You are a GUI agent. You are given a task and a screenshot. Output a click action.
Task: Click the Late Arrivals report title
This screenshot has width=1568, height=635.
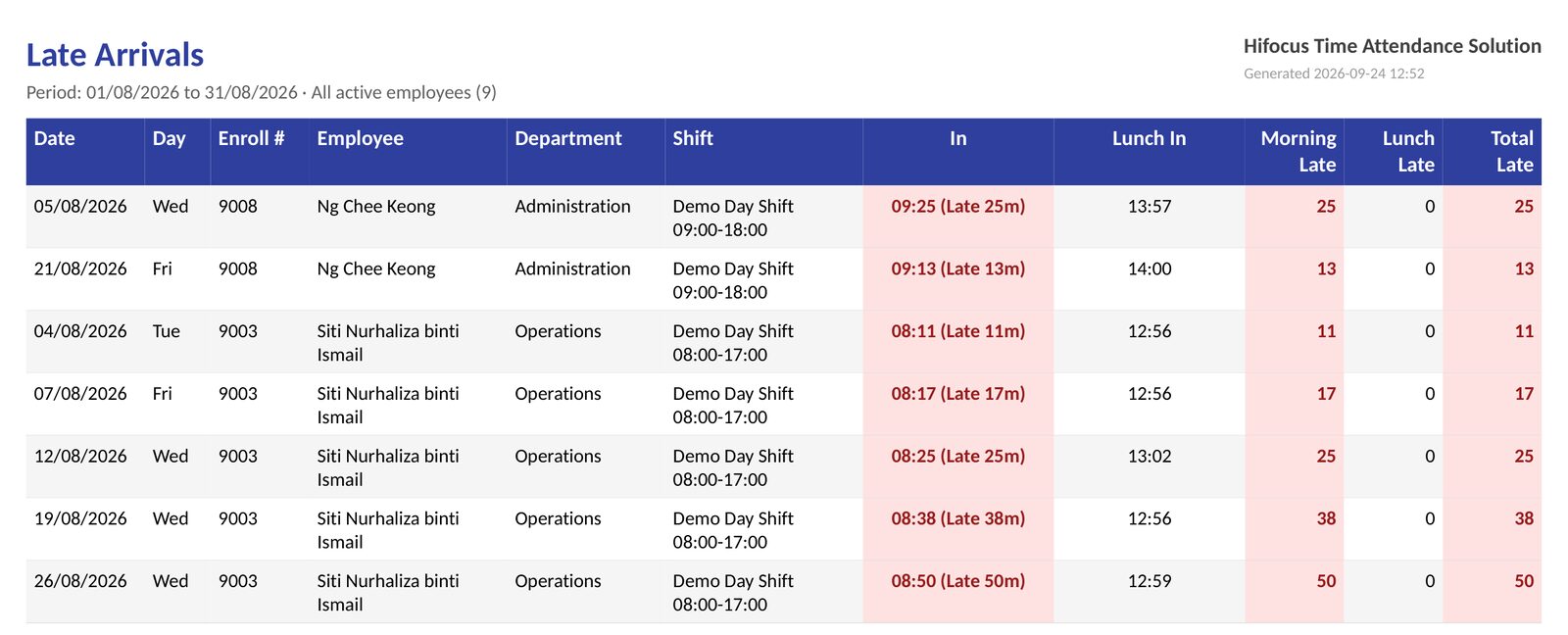coord(115,55)
